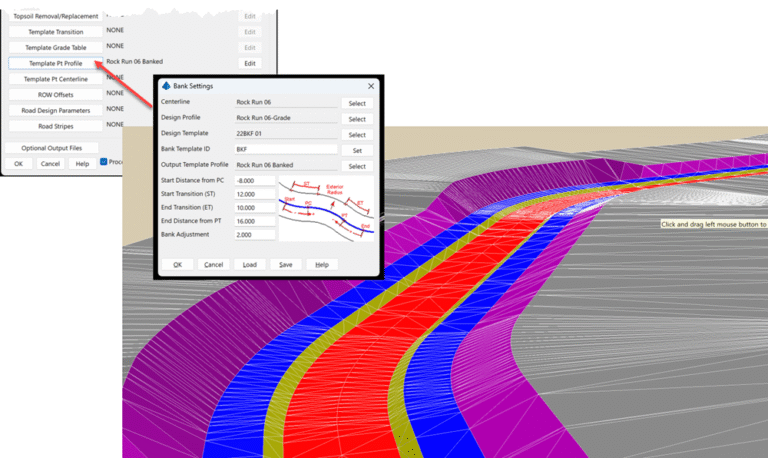The height and width of the screenshot is (458, 768).
Task: Click Save in Bank Settings dialog
Action: coord(286,265)
